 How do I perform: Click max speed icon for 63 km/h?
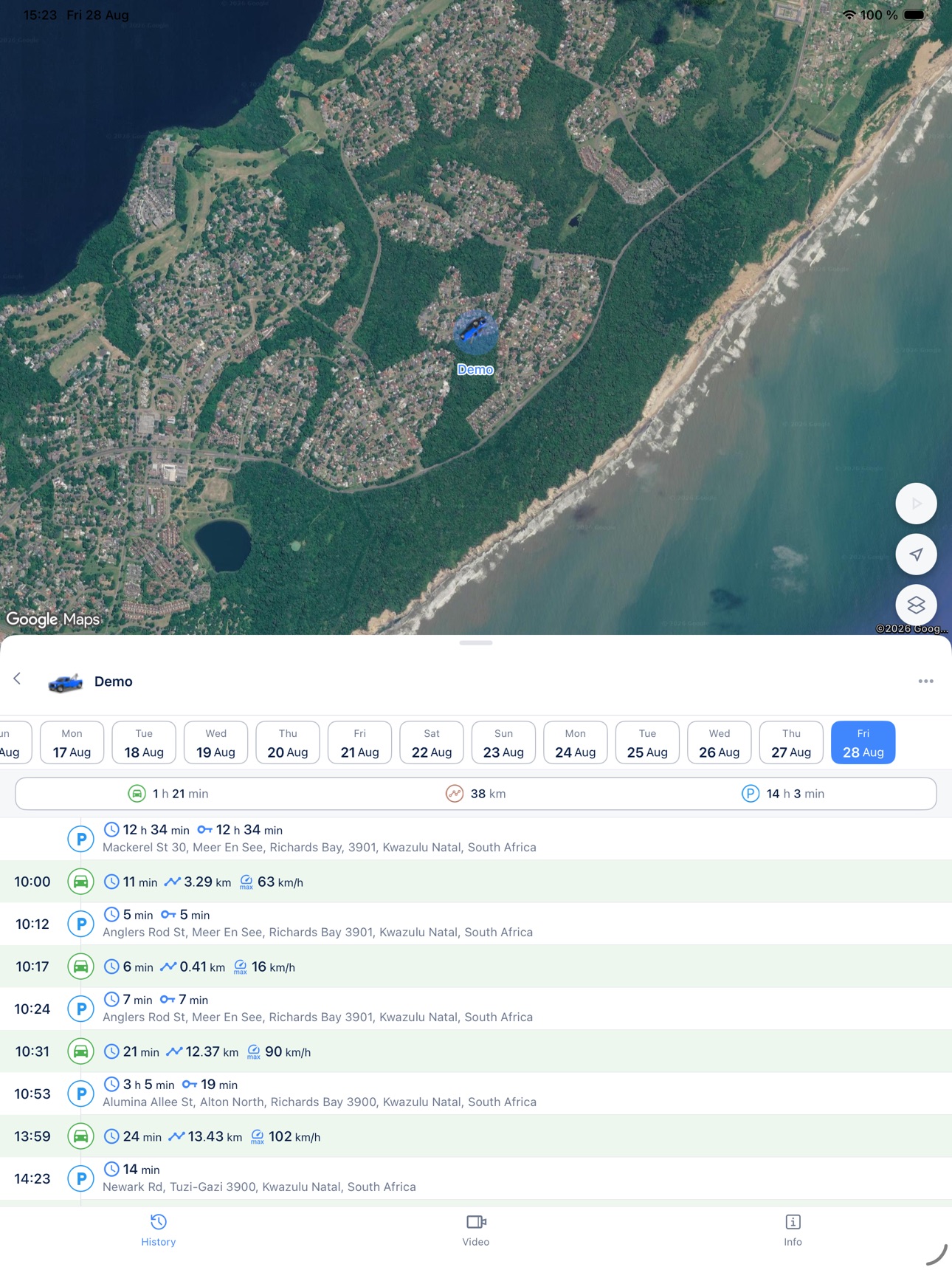[246, 882]
